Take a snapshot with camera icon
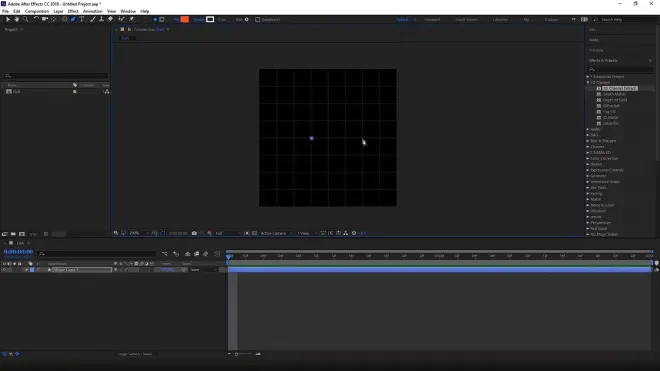The image size is (660, 371). coord(194,233)
